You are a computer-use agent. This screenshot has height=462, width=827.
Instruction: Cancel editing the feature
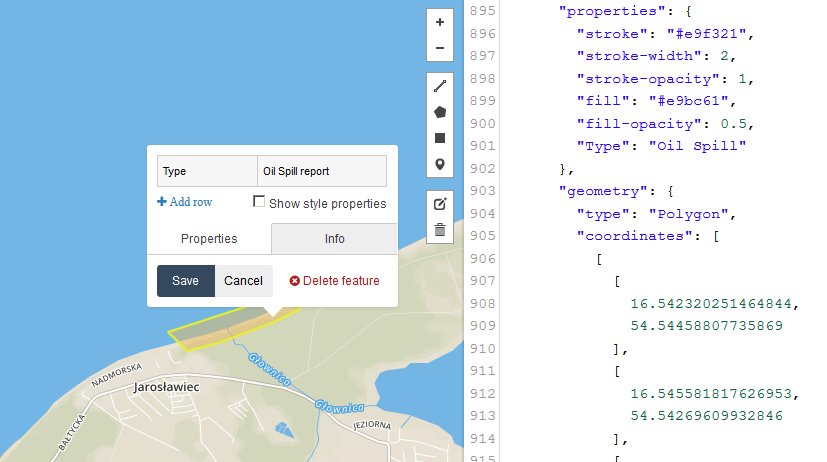click(243, 281)
